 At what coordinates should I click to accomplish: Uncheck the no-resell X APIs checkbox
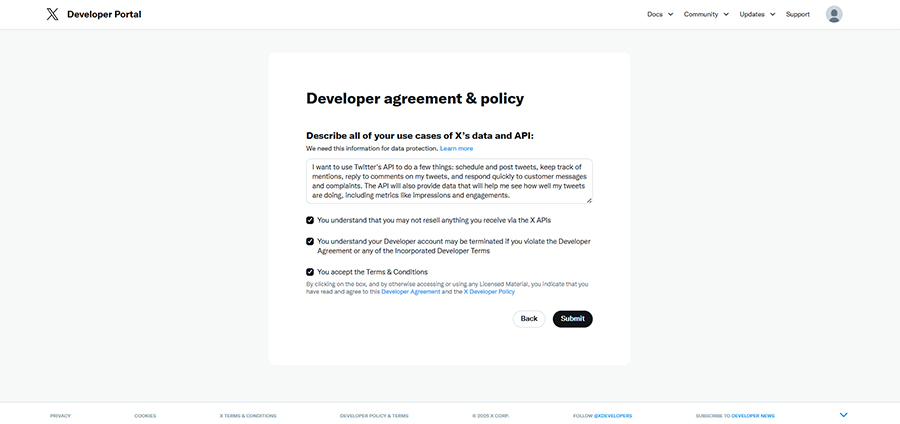pyautogui.click(x=310, y=220)
